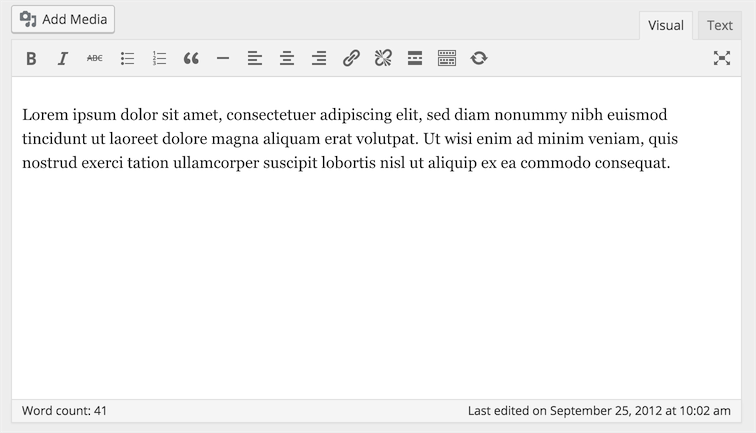Click the circular arrows refresh icon
This screenshot has width=756, height=433.
479,59
